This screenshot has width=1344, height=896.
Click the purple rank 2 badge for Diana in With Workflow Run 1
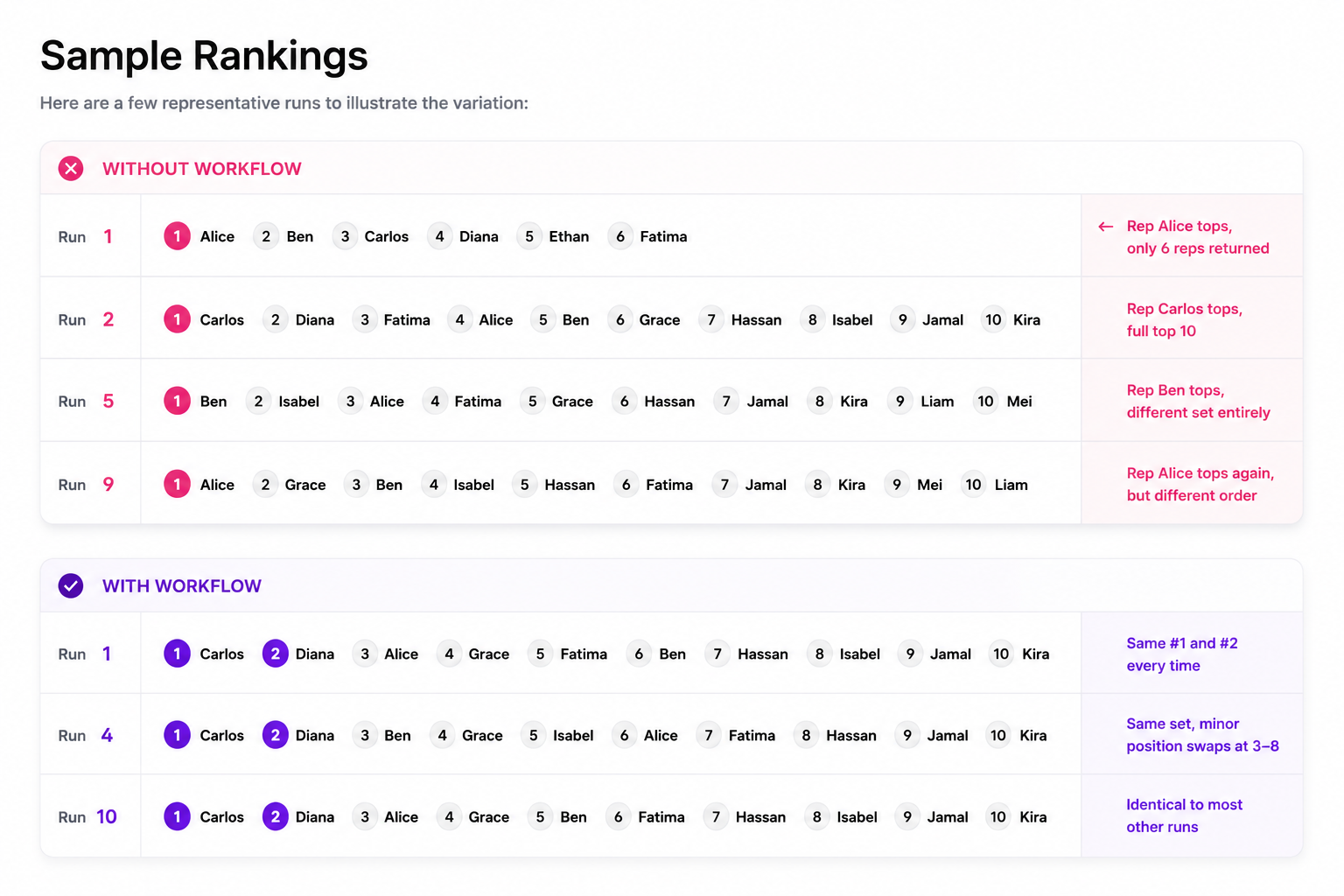[276, 654]
